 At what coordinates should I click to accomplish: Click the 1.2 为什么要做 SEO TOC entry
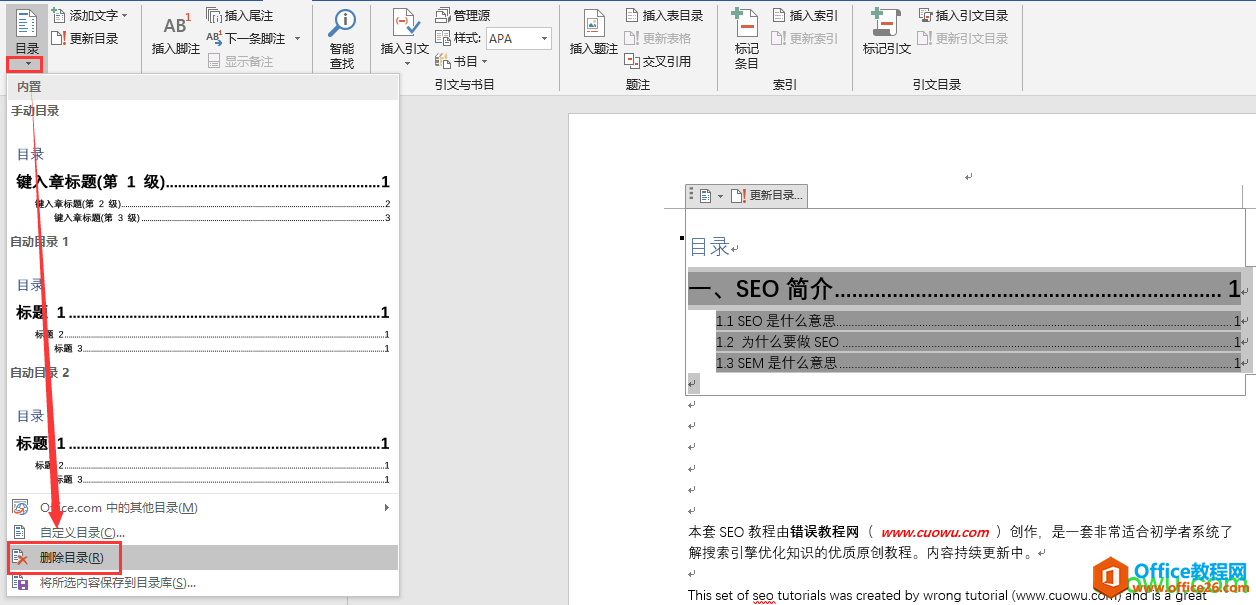click(x=978, y=342)
